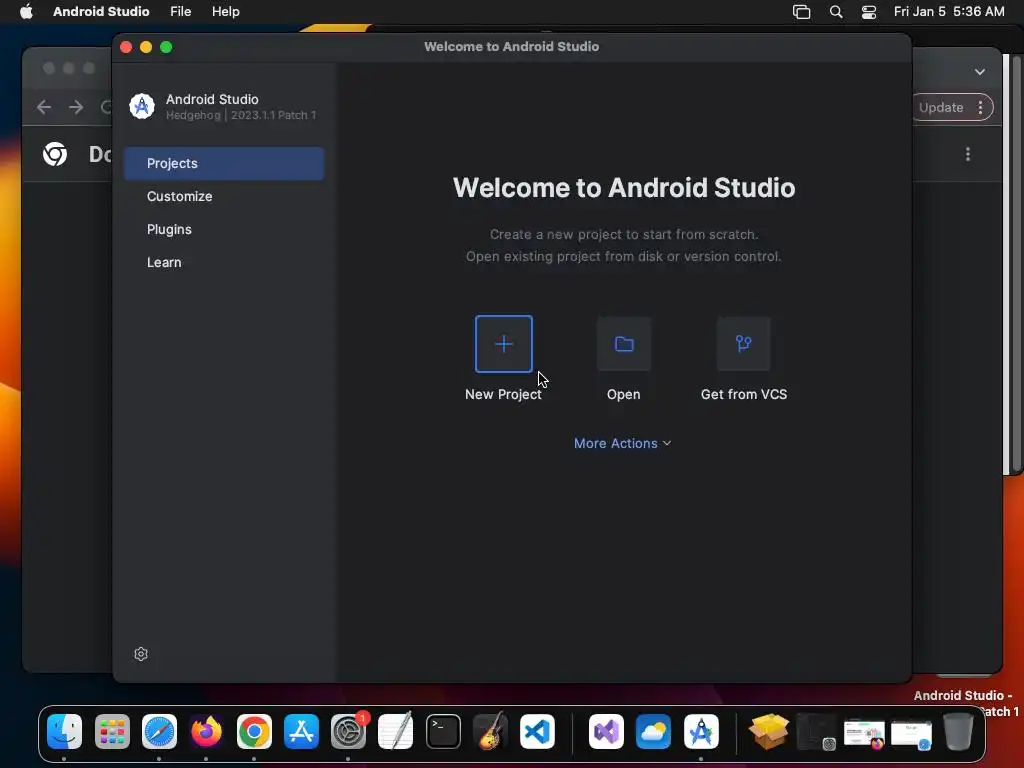This screenshot has height=768, width=1024.
Task: Open the File menu in menu bar
Action: (x=180, y=12)
